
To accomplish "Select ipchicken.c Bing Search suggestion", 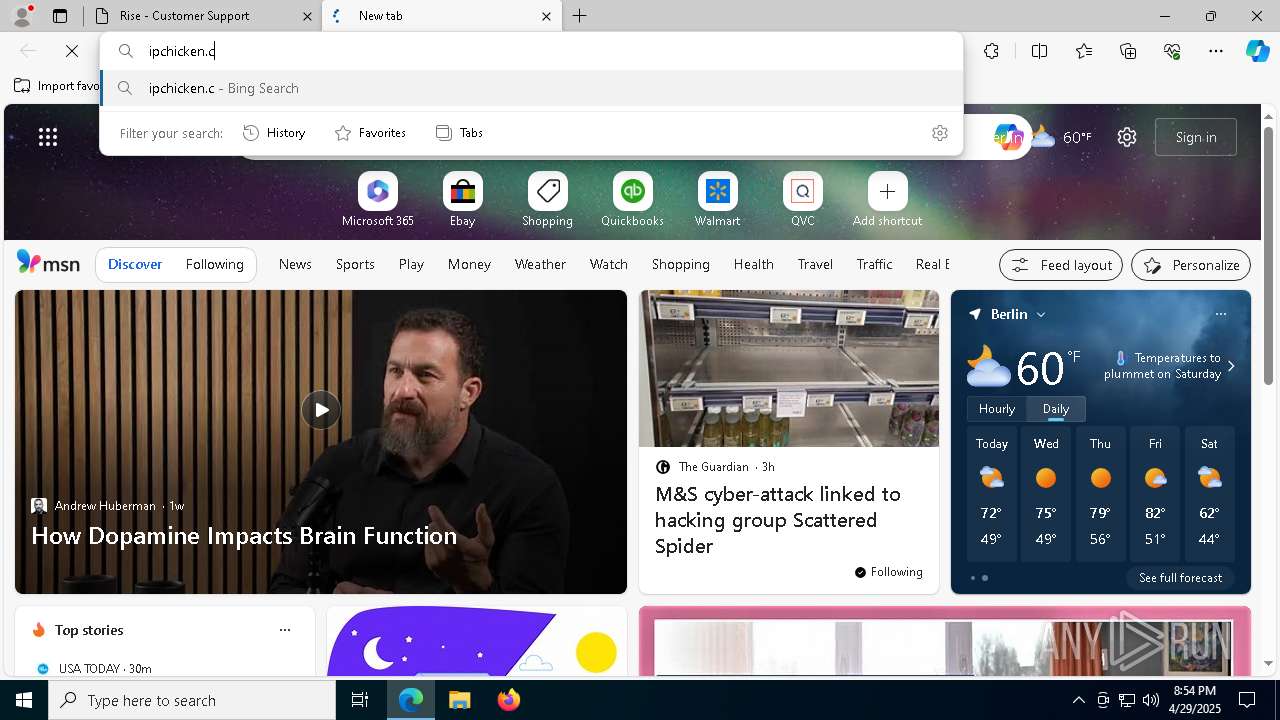I will [x=532, y=88].
